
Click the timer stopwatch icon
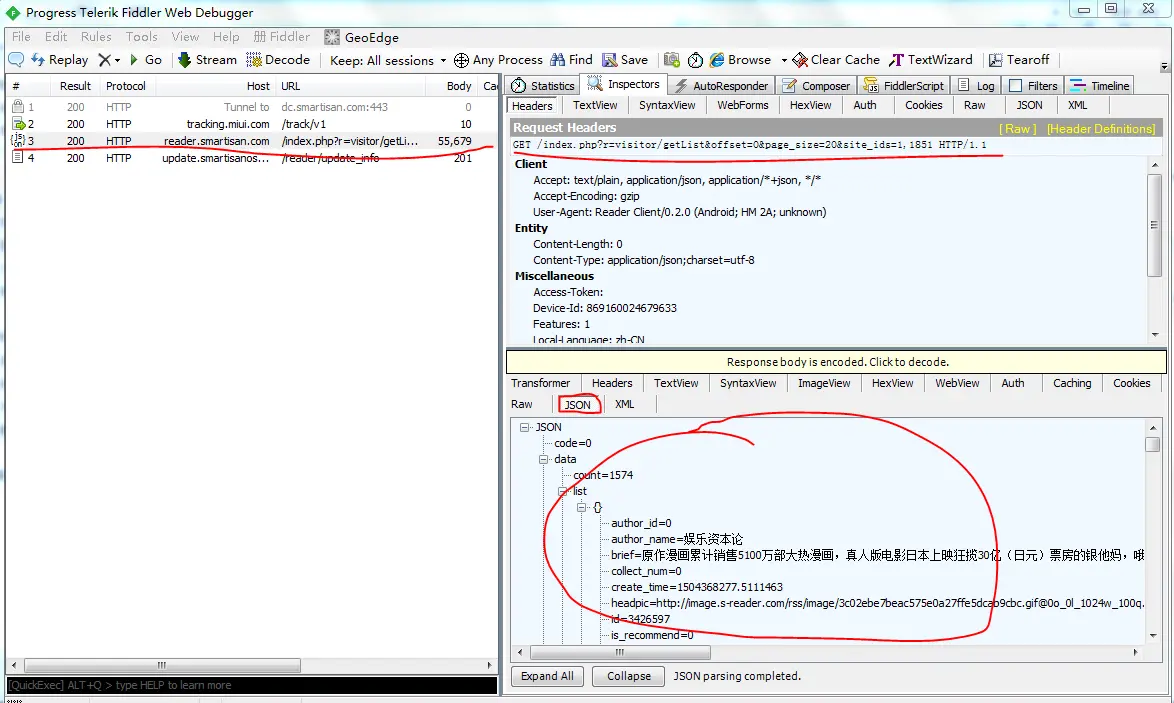(695, 60)
